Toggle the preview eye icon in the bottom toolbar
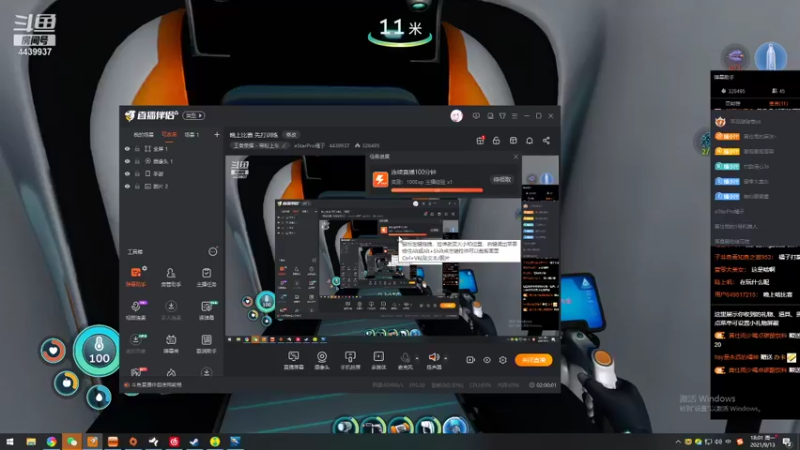800x450 pixels. 487,360
